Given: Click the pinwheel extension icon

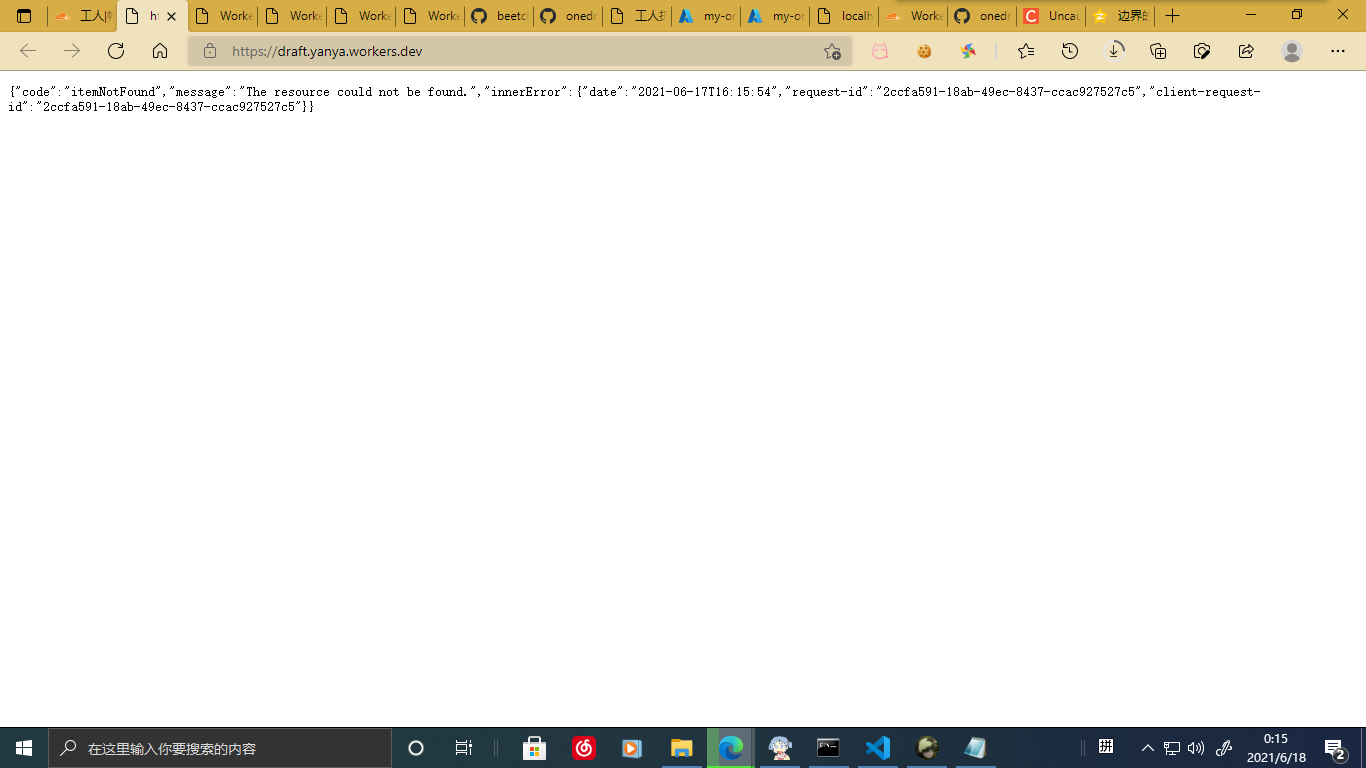Looking at the screenshot, I should pyautogui.click(x=968, y=51).
